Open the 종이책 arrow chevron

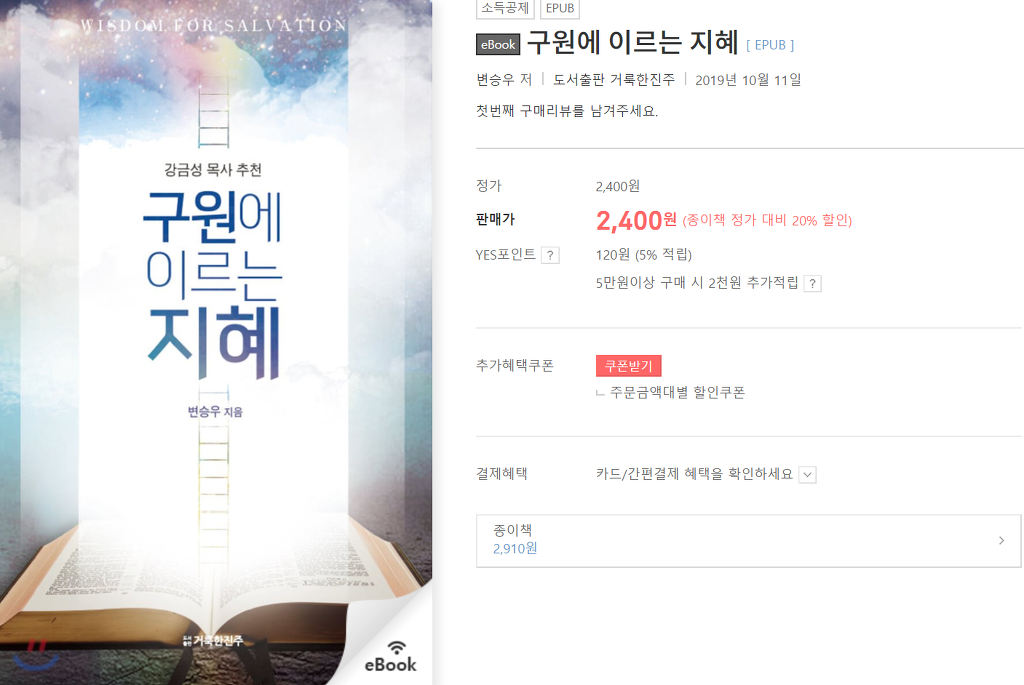(x=1001, y=540)
